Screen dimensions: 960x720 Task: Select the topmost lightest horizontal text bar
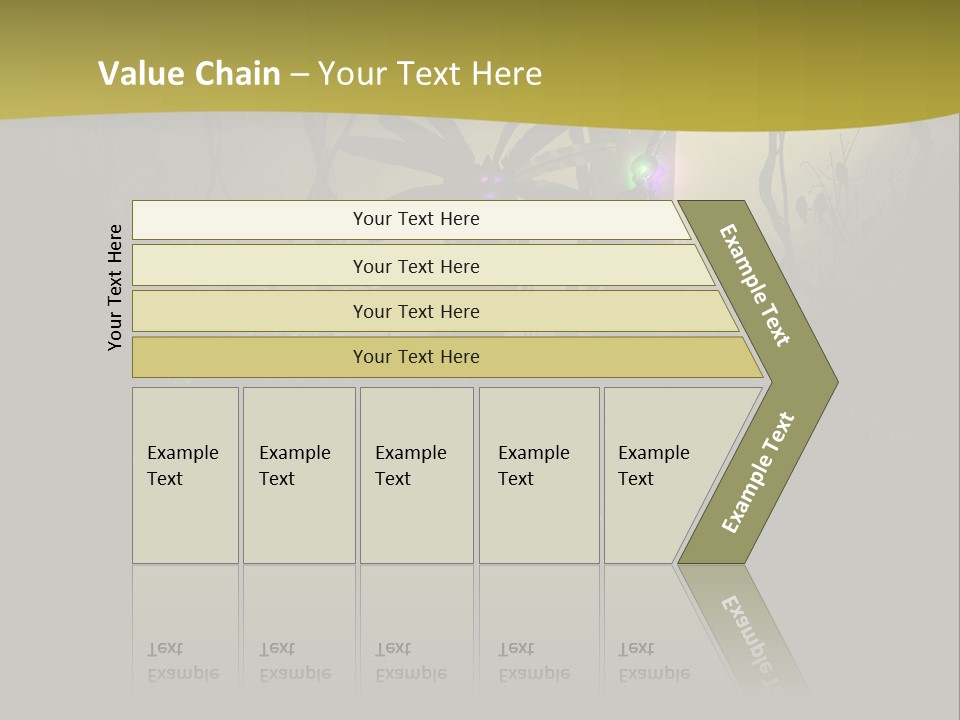point(416,219)
